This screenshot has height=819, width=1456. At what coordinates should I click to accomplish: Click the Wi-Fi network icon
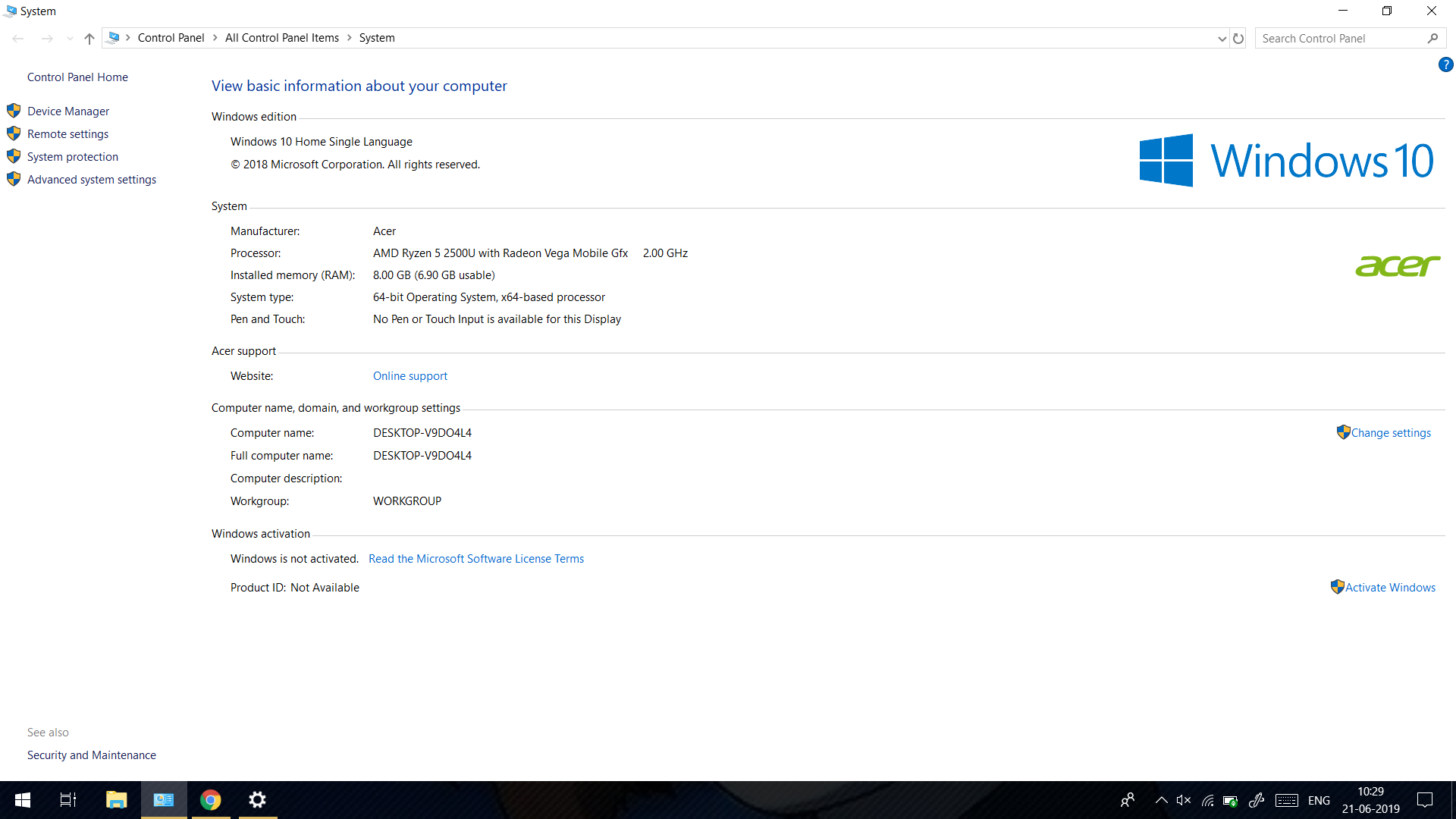(1208, 800)
